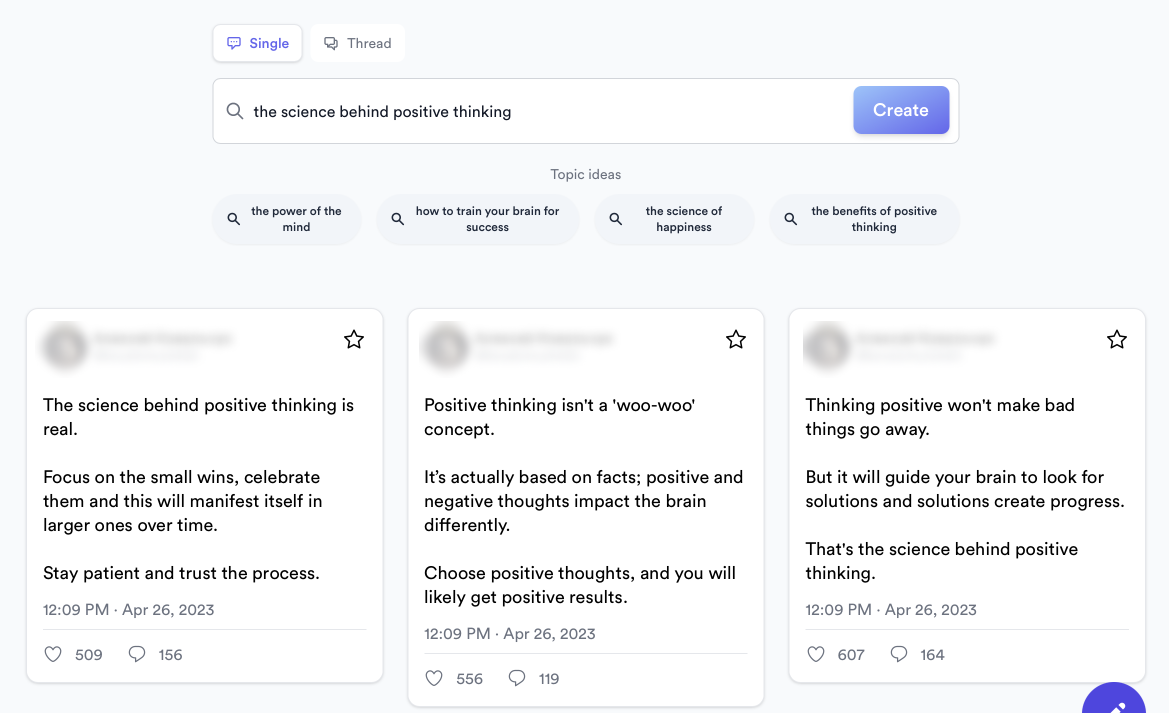The image size is (1169, 713).
Task: Click the blurred avatar on the first card
Action: point(65,346)
